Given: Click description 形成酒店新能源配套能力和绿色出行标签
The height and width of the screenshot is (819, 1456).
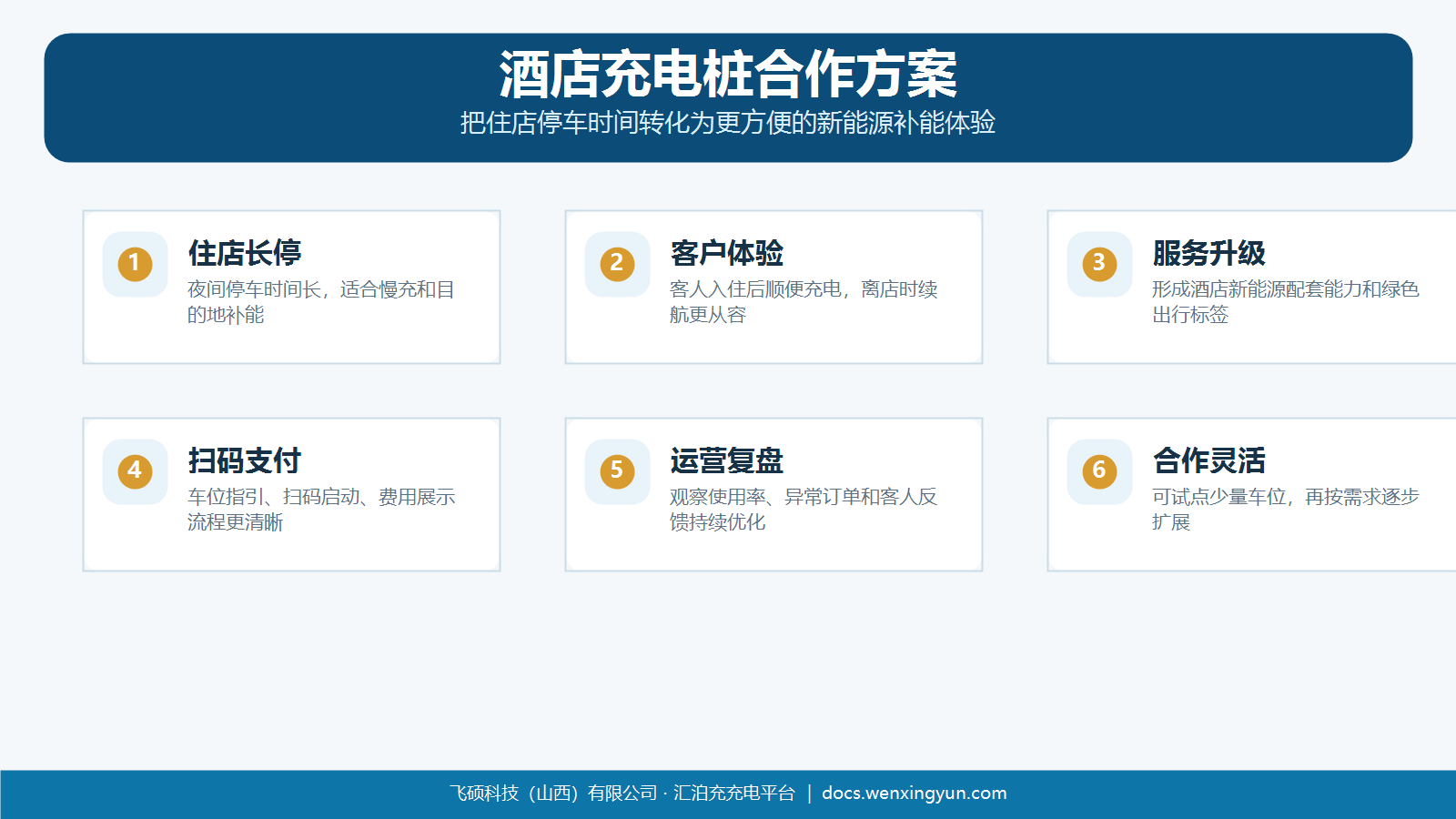Looking at the screenshot, I should [x=1286, y=302].
